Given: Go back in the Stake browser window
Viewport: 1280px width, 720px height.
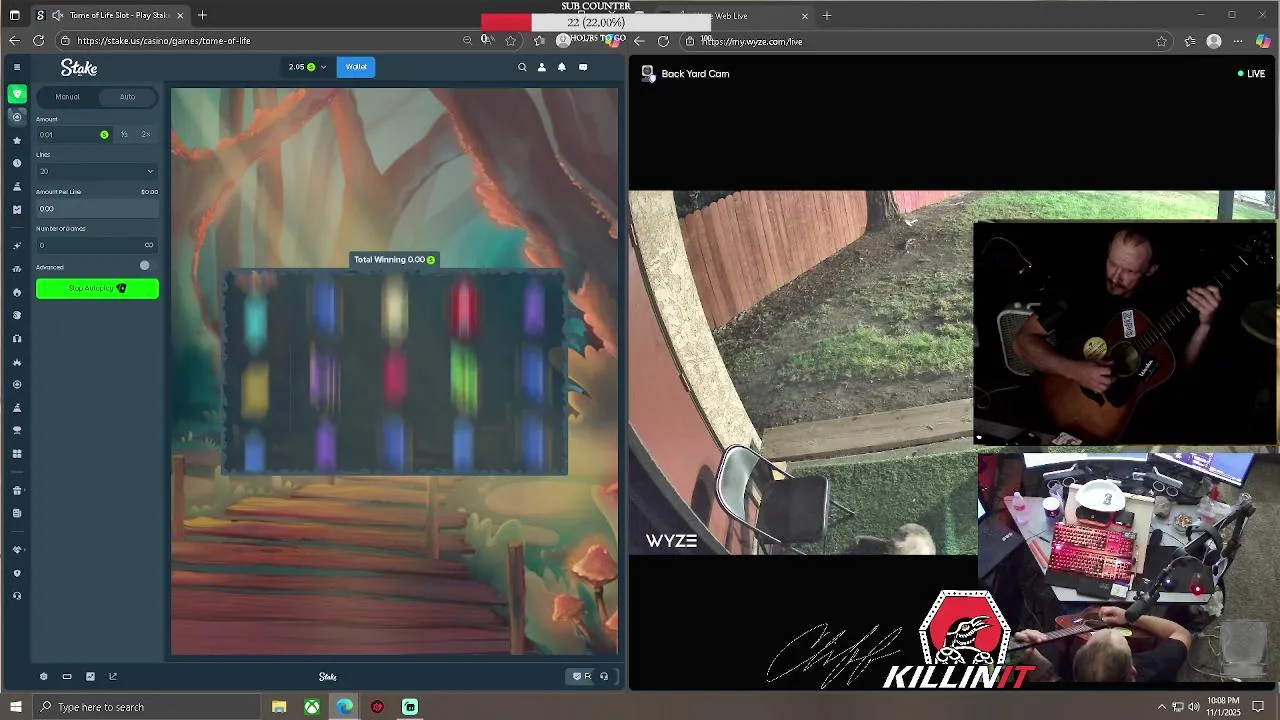Looking at the screenshot, I should tap(14, 40).
